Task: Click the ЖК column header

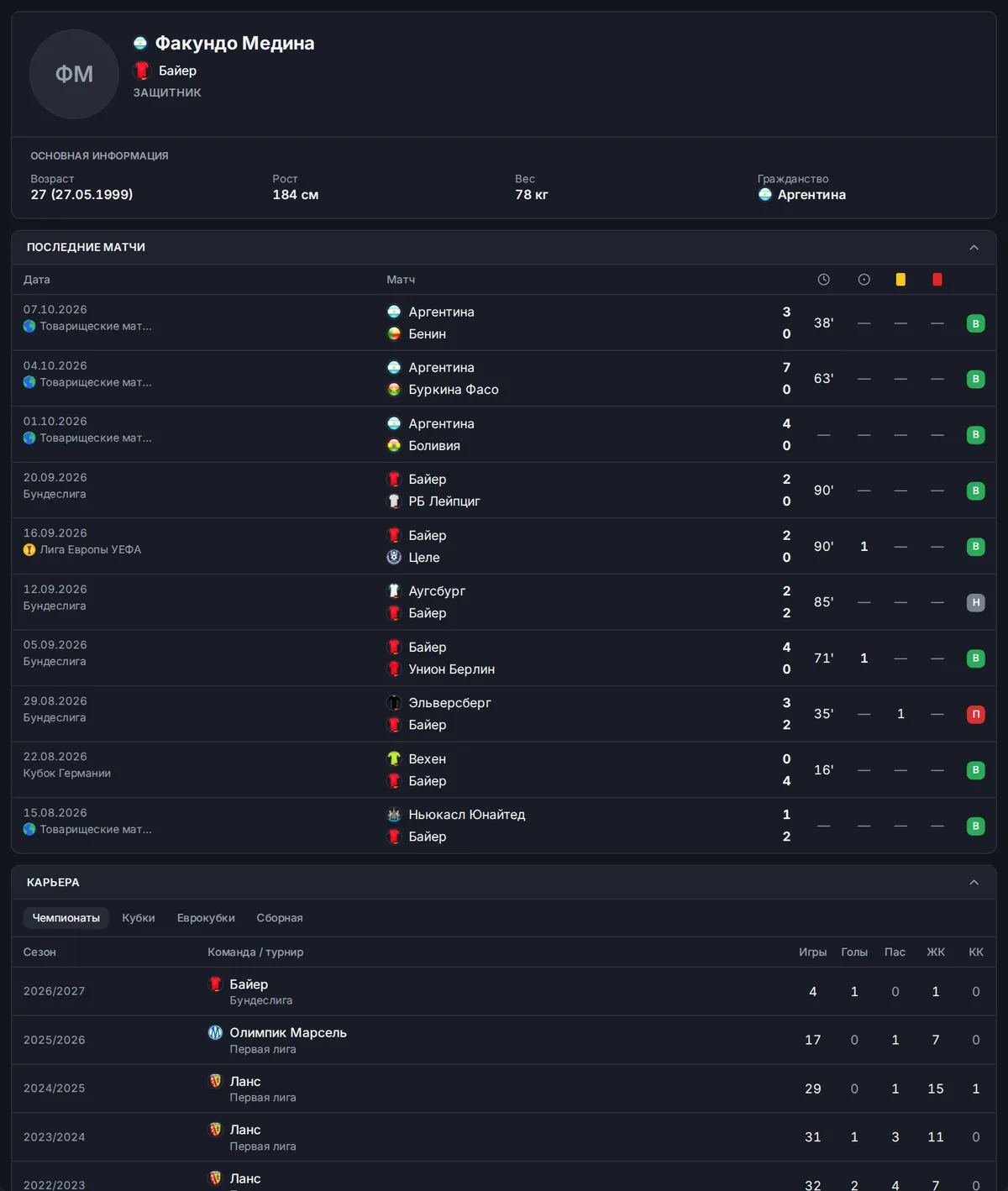Action: pyautogui.click(x=936, y=952)
